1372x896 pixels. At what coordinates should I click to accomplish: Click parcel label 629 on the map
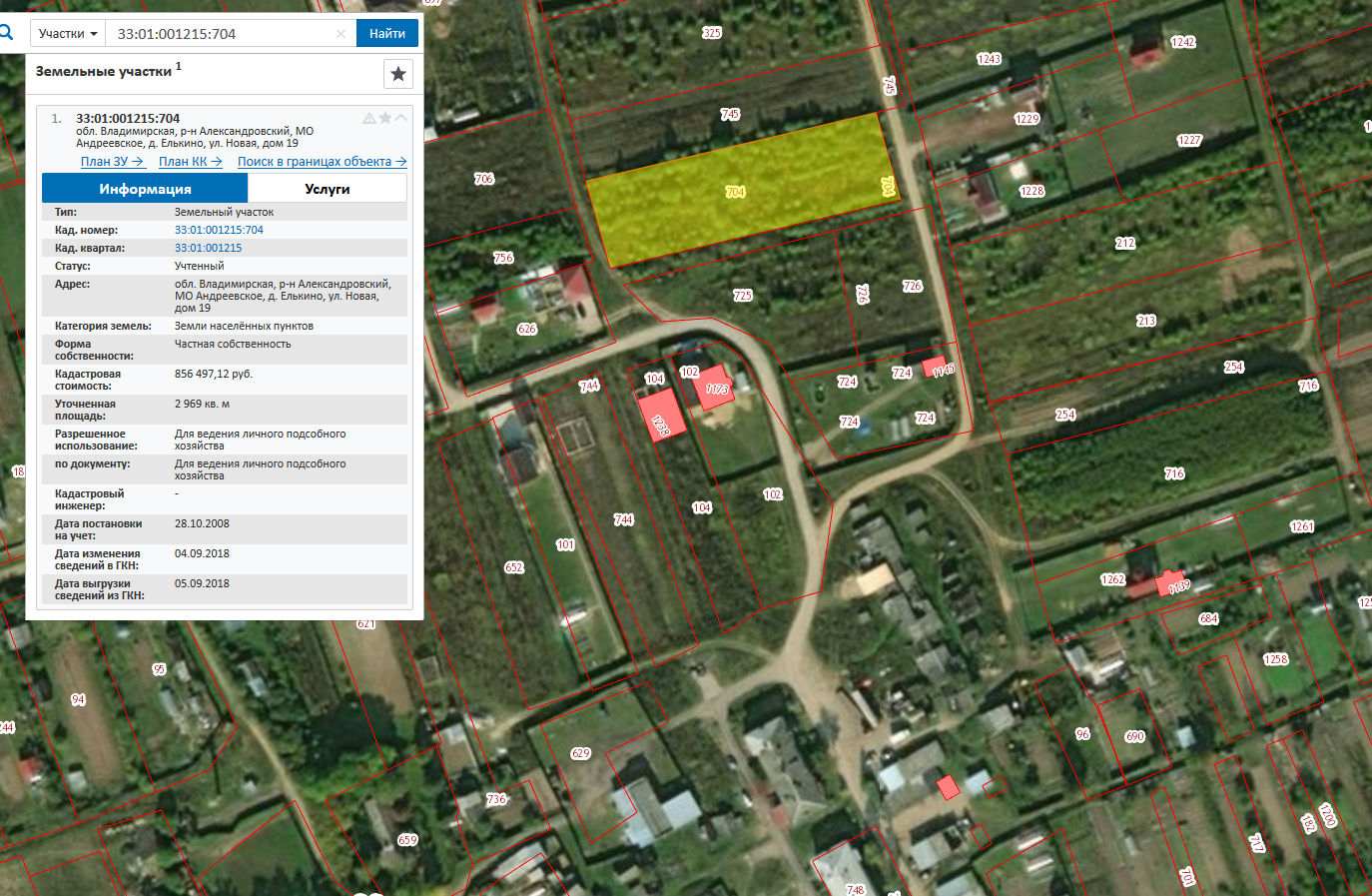pyautogui.click(x=581, y=753)
